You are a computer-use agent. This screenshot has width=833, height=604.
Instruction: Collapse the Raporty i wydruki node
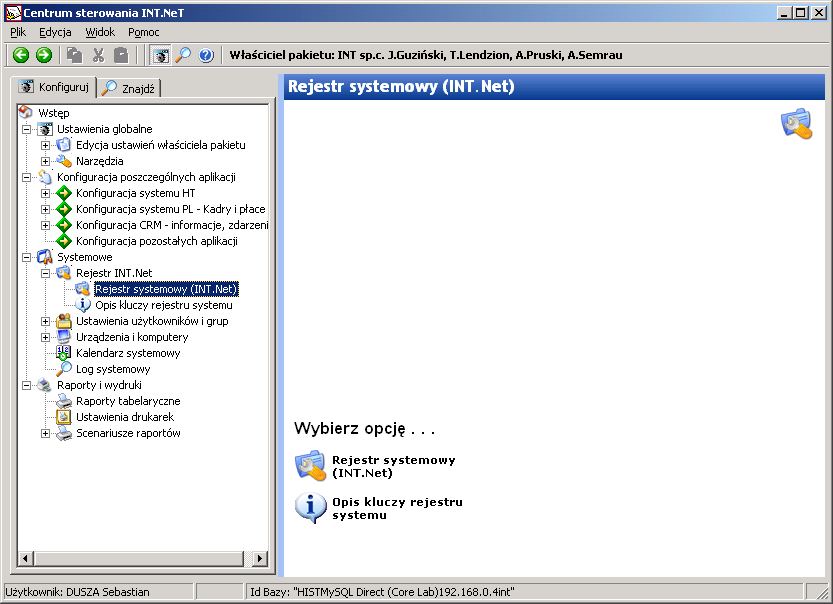[26, 385]
